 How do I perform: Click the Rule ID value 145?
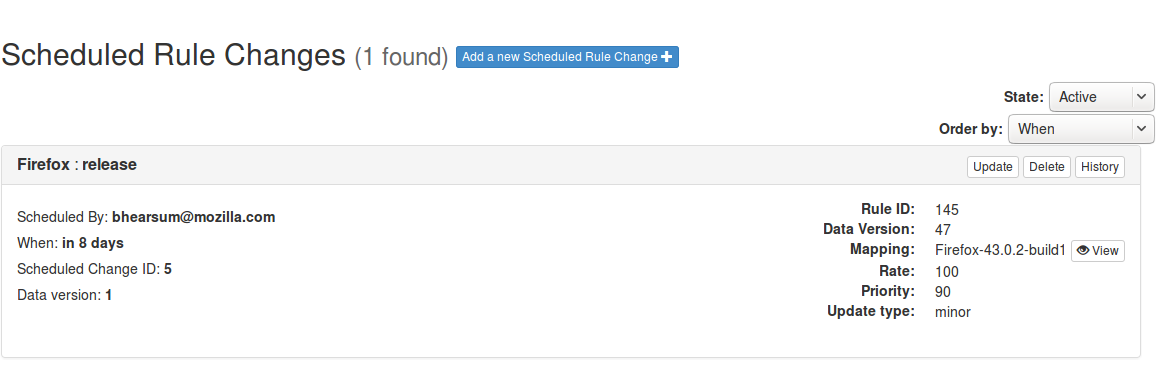pos(947,210)
